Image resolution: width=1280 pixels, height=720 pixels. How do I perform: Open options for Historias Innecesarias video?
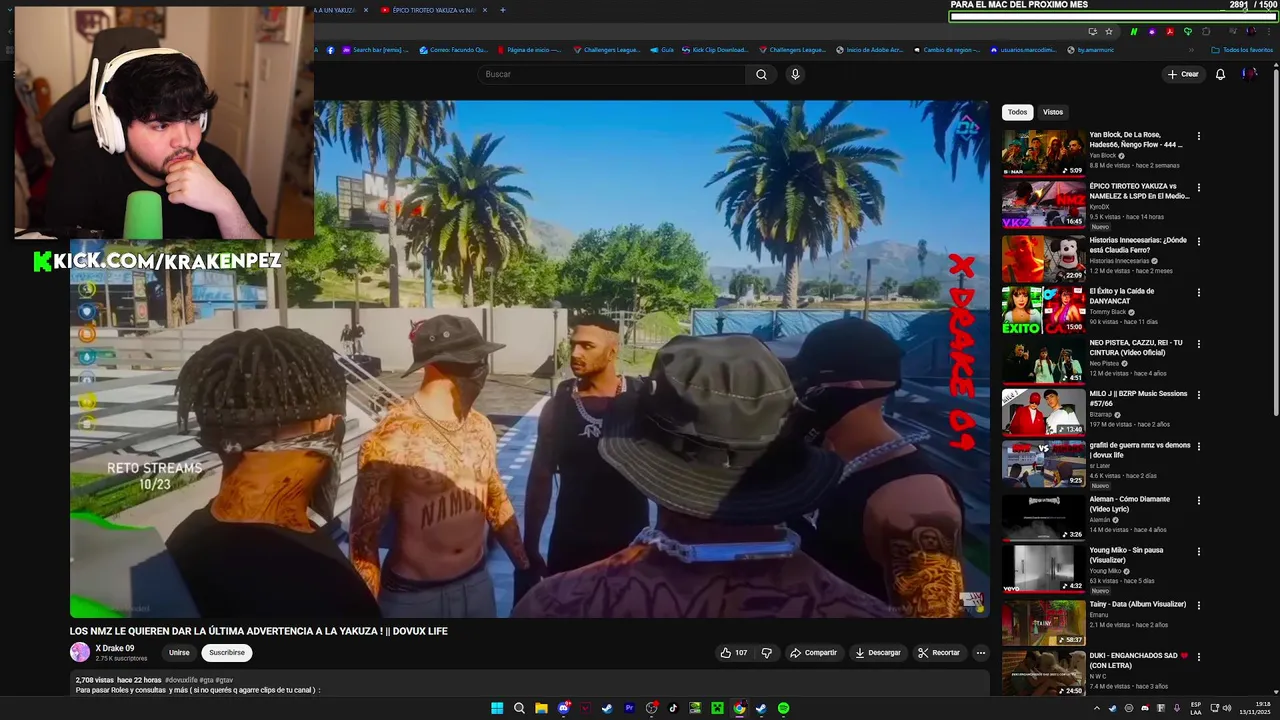tap(1199, 241)
